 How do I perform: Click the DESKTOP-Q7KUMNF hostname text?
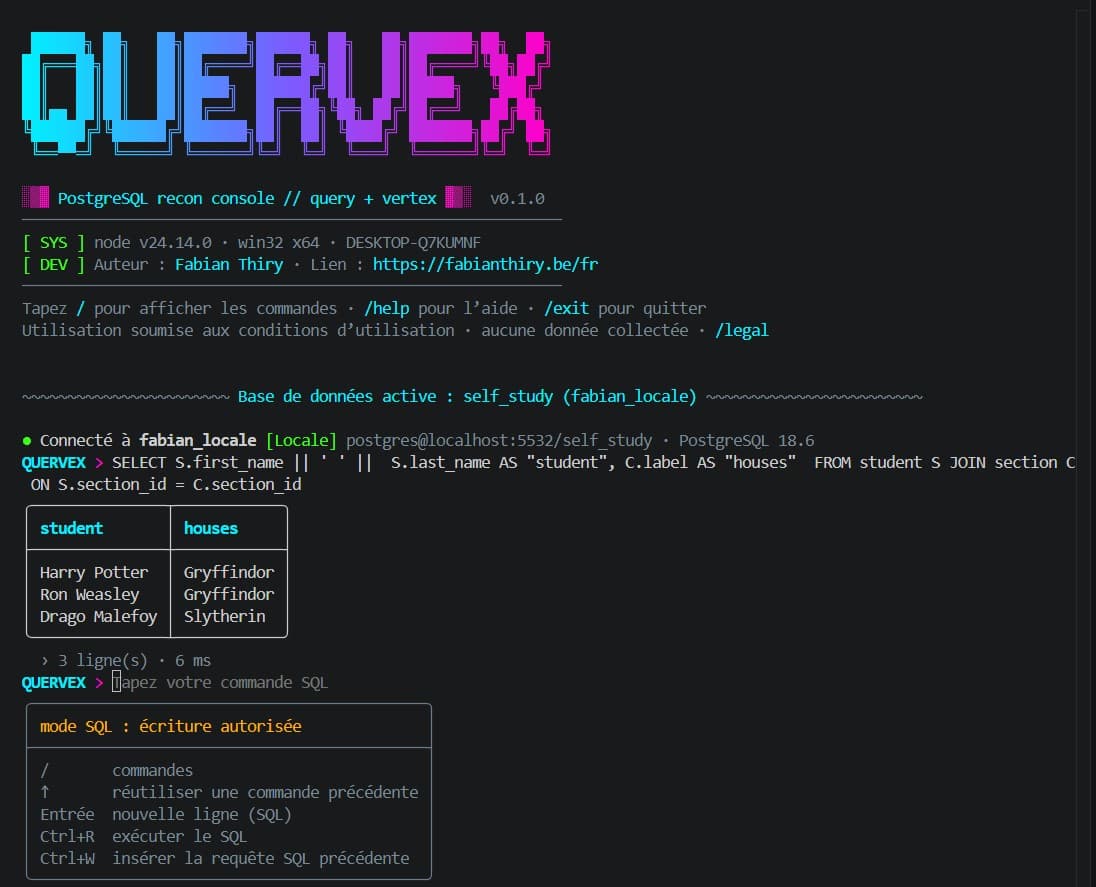tap(413, 243)
